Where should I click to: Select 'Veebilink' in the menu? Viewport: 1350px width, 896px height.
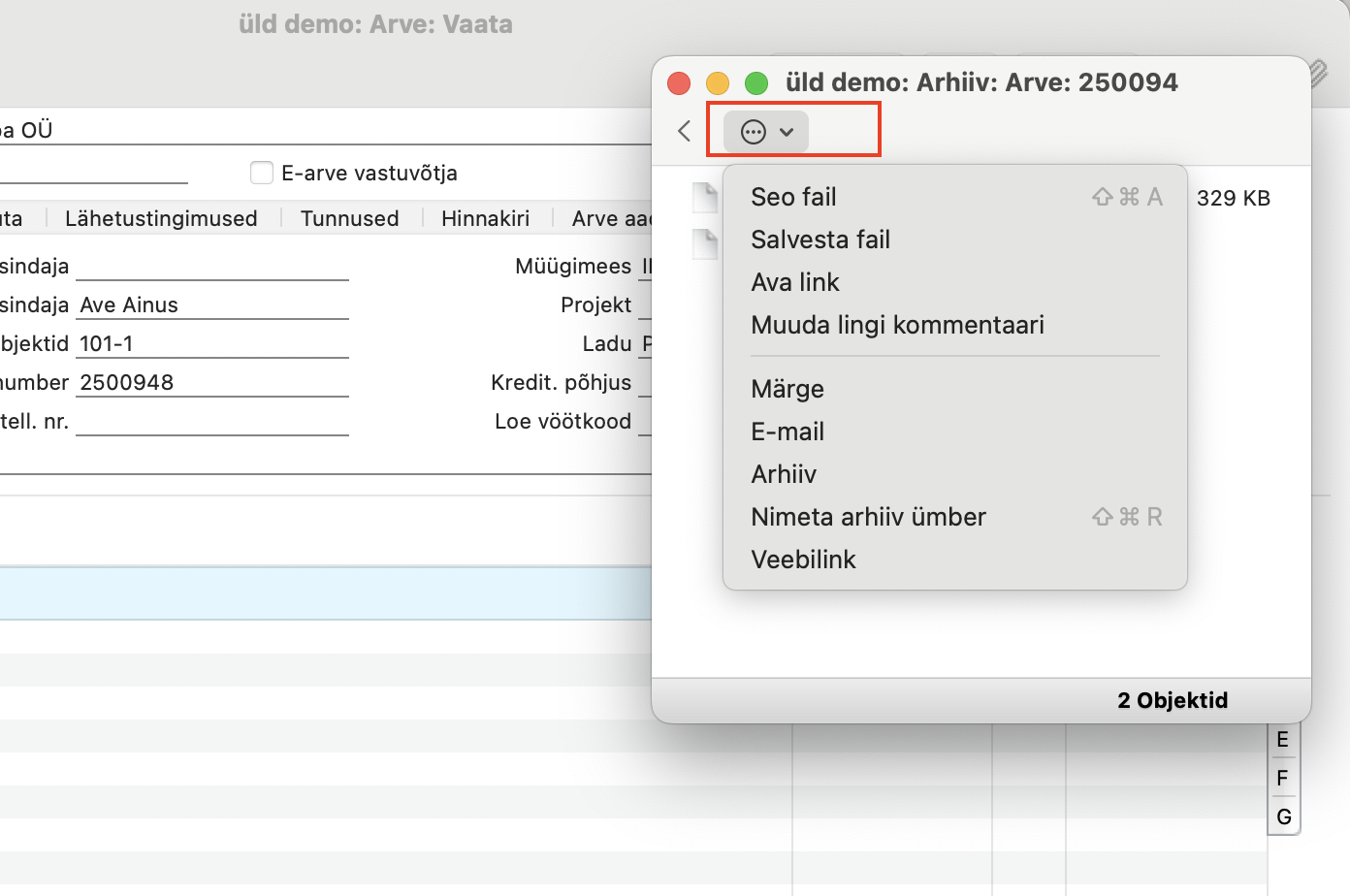[803, 560]
